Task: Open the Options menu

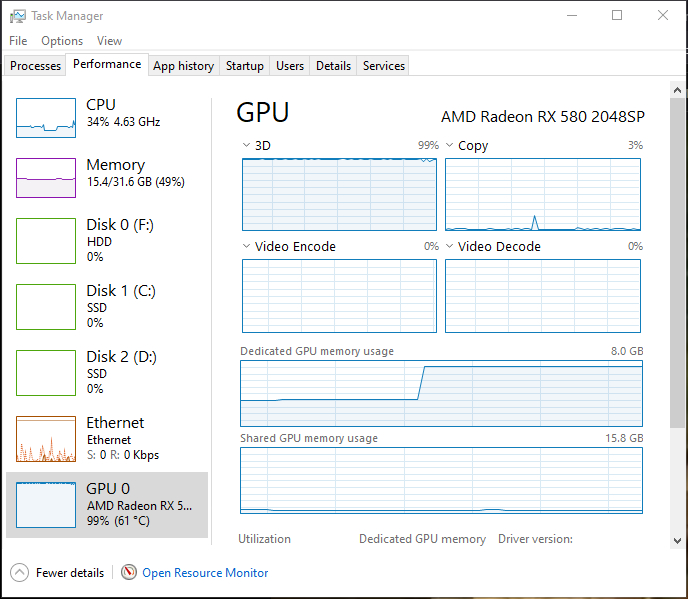Action: click(x=62, y=41)
